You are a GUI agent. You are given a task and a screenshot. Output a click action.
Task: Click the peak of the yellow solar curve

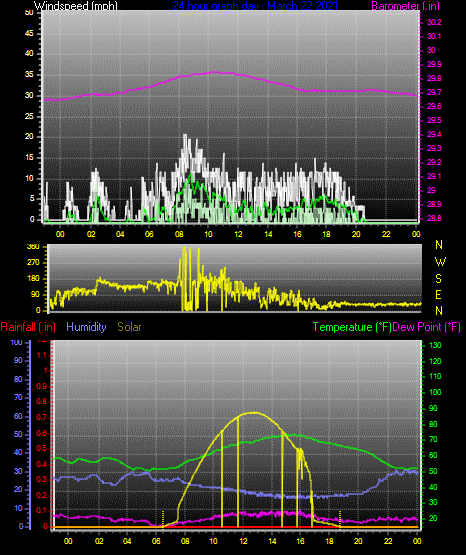(x=254, y=413)
